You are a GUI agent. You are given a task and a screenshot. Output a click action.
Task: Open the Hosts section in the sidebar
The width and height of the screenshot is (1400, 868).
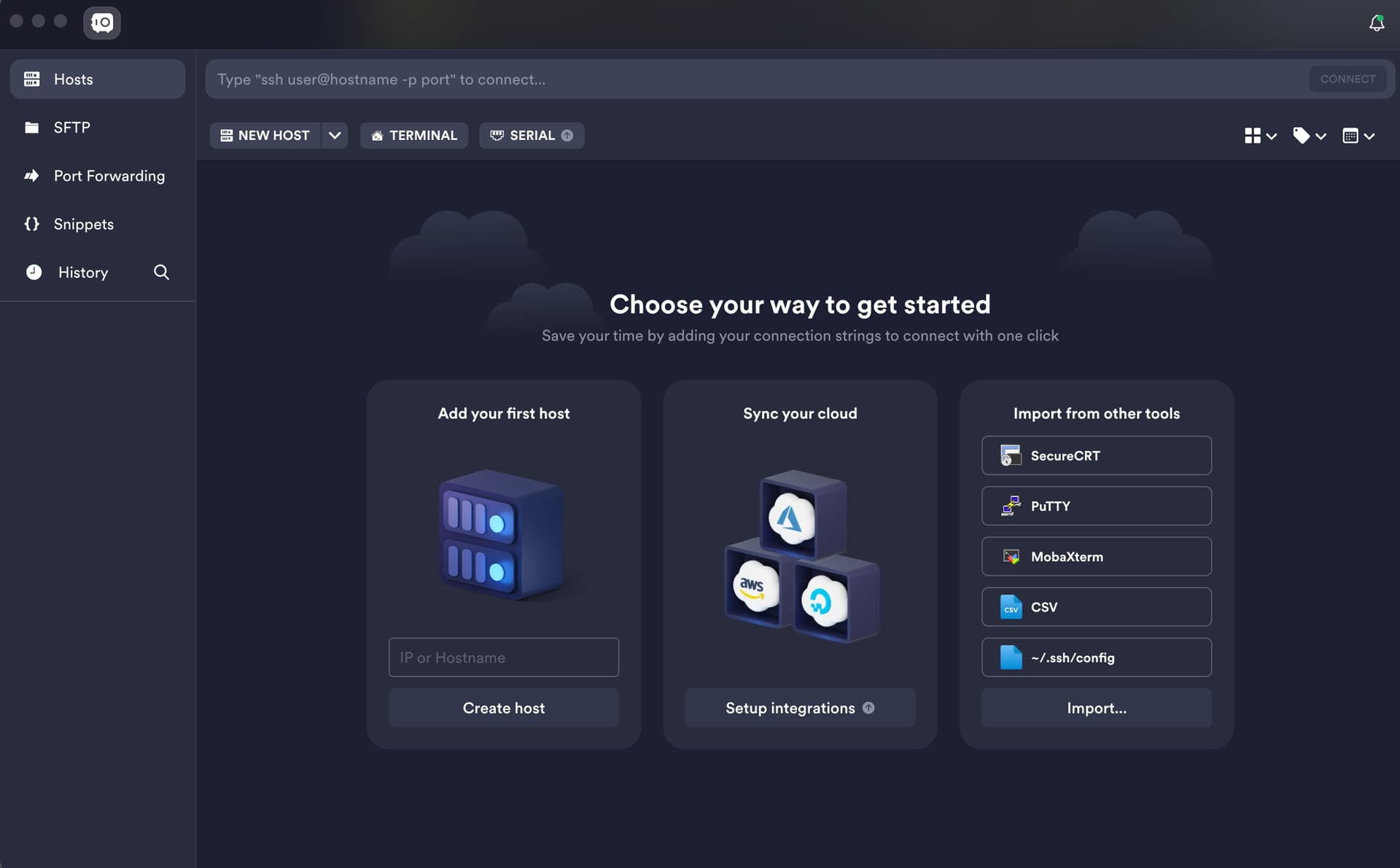[x=98, y=79]
